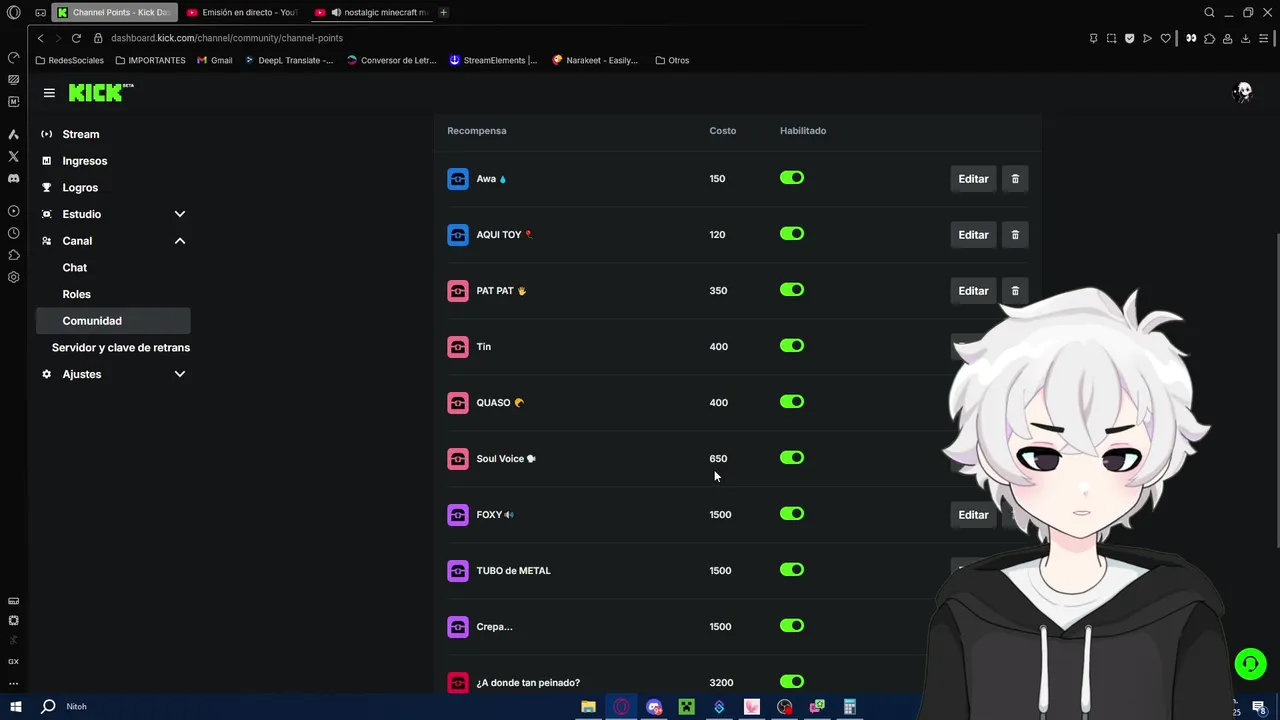
Task: Open Opera sidebar settings gear
Action: tap(13, 277)
